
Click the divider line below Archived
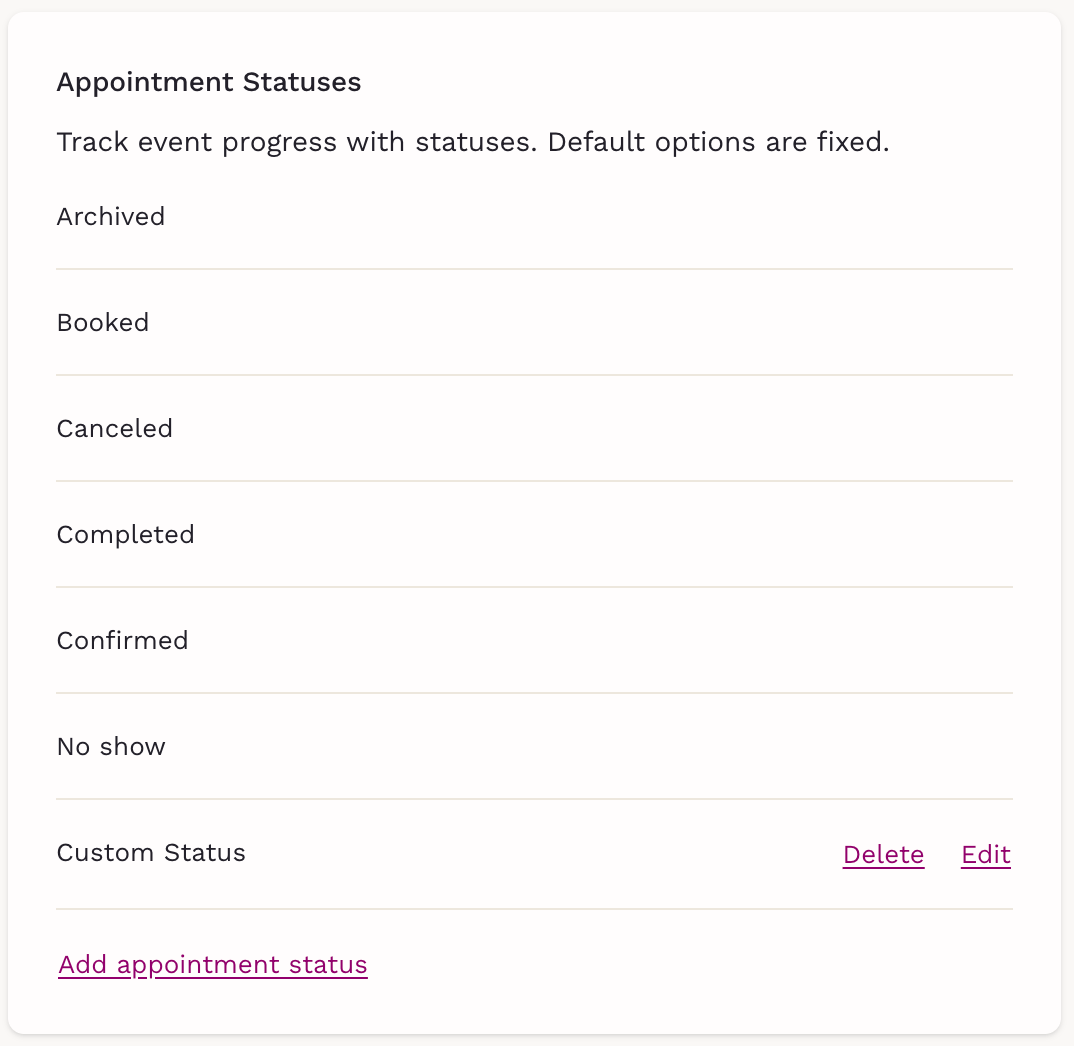click(x=534, y=269)
